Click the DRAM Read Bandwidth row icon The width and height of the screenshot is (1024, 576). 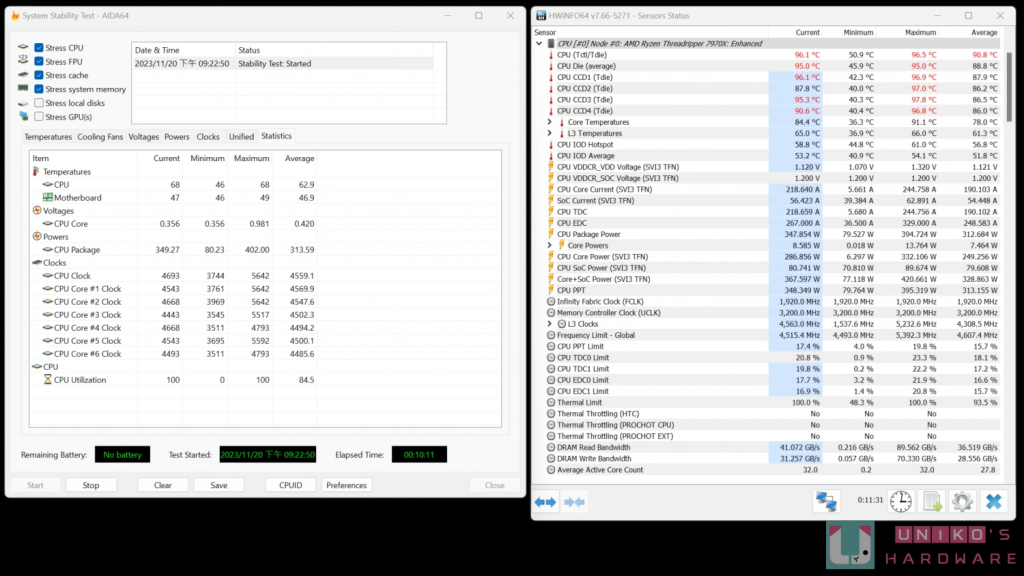[551, 447]
